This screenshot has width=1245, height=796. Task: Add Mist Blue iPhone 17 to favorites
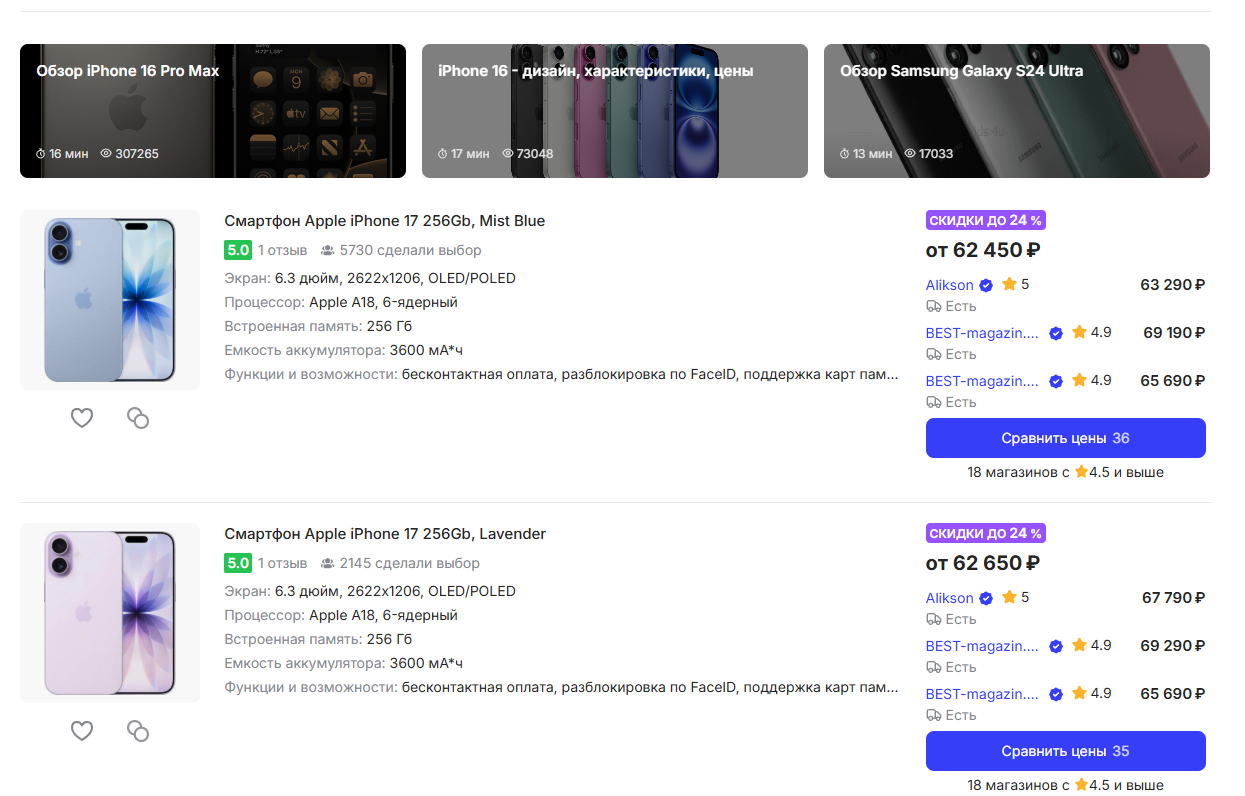tap(82, 418)
